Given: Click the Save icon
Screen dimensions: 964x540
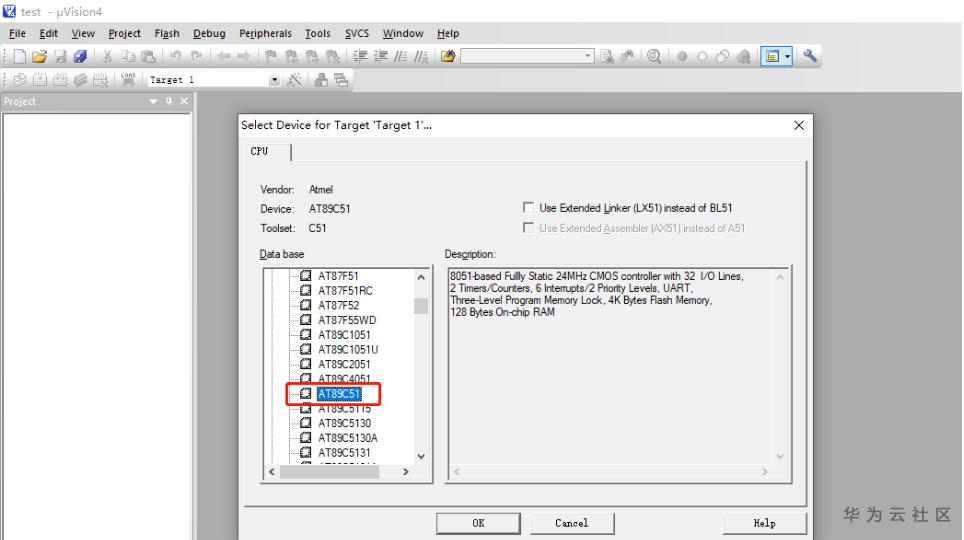Looking at the screenshot, I should (60, 57).
